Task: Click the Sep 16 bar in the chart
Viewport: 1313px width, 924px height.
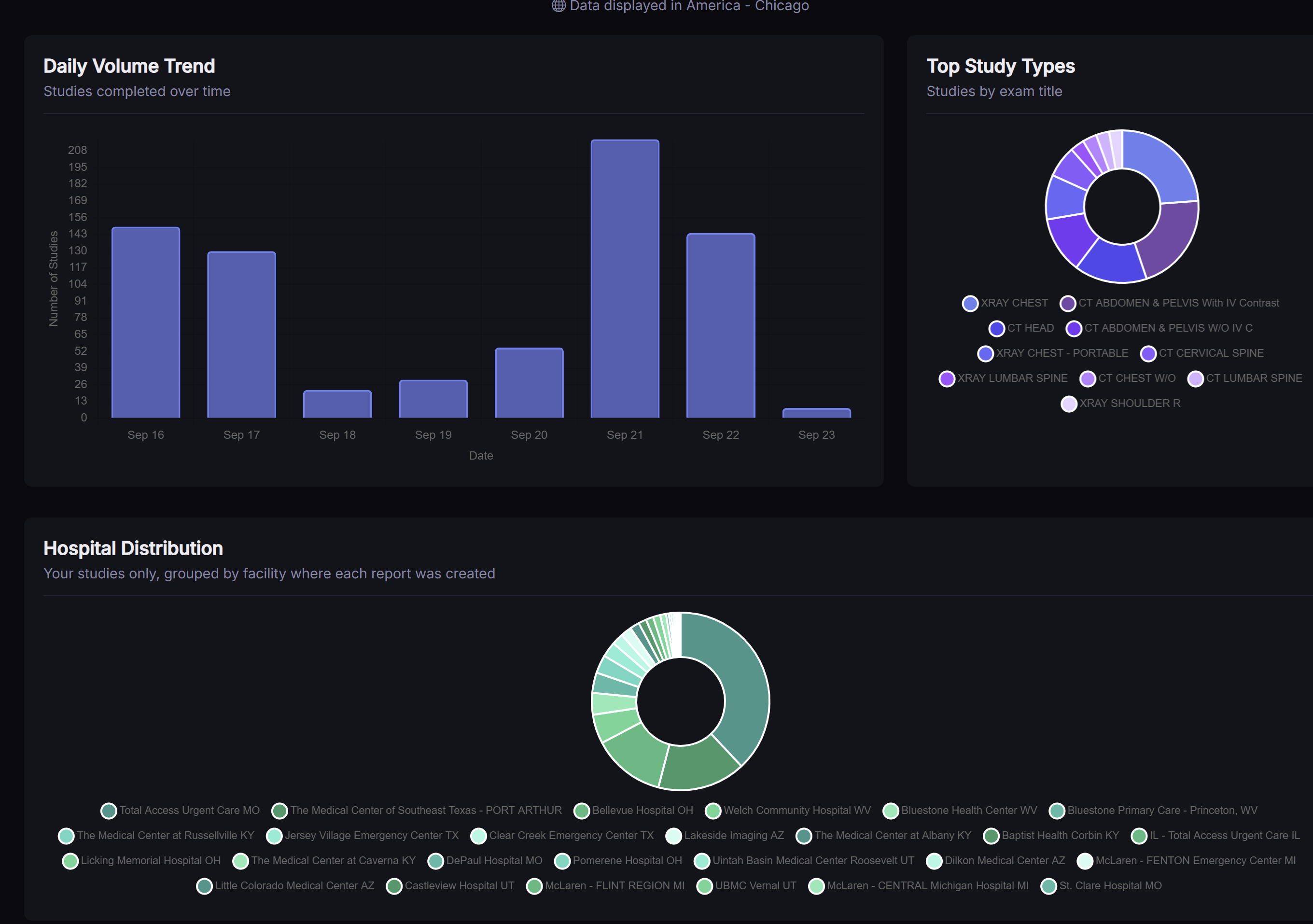Action: 146,322
